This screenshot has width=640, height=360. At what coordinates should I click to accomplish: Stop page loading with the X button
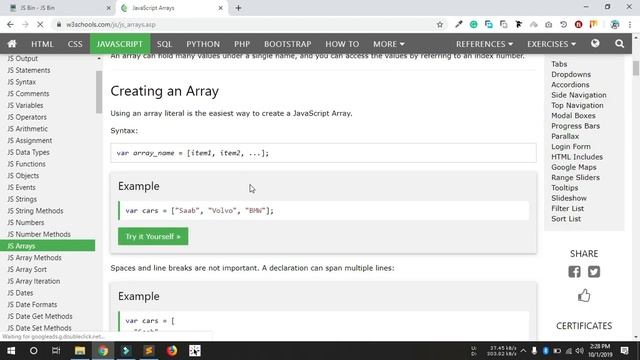pyautogui.click(x=40, y=24)
